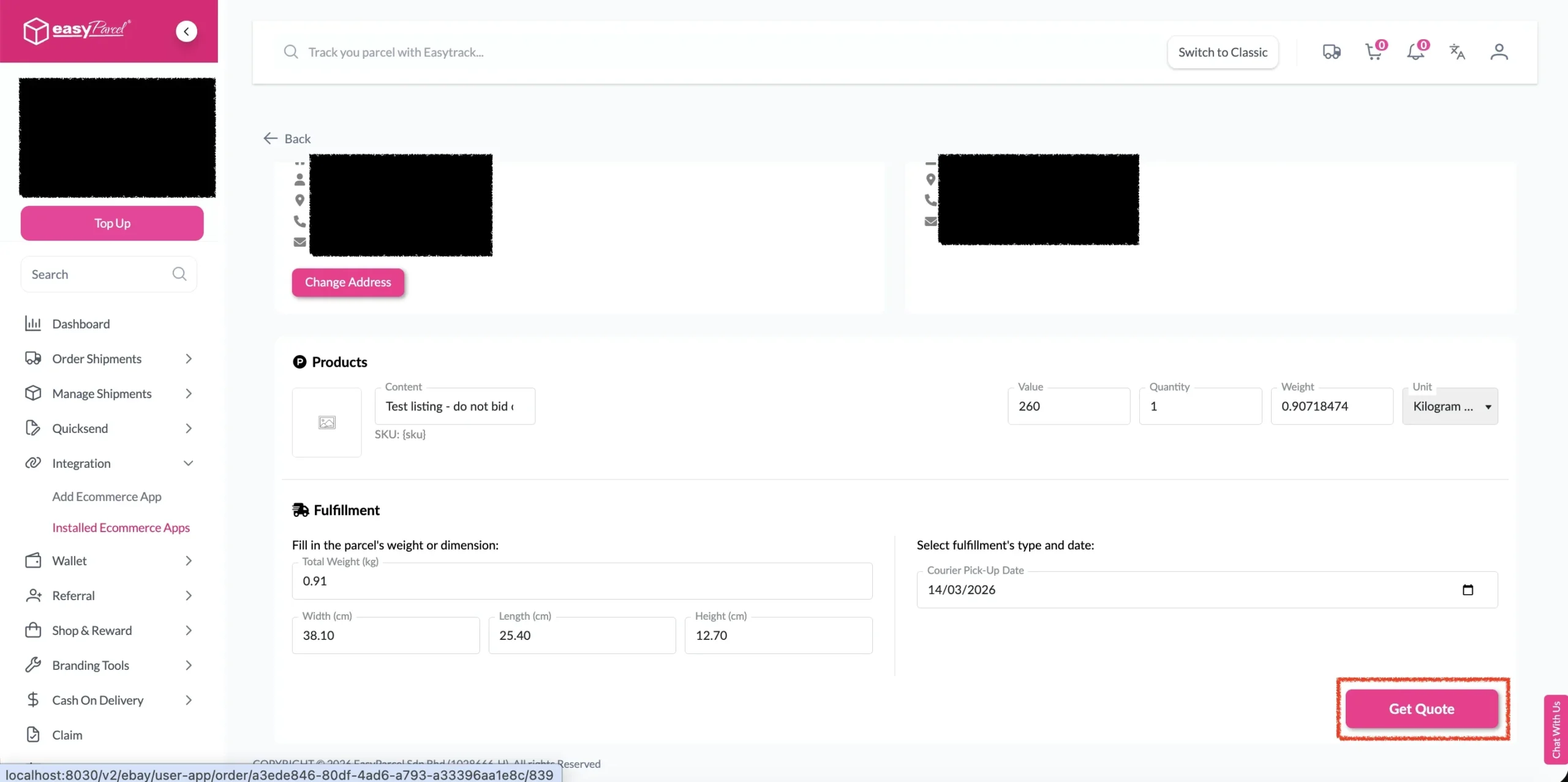Click the product image placeholder thumbnail

(326, 422)
